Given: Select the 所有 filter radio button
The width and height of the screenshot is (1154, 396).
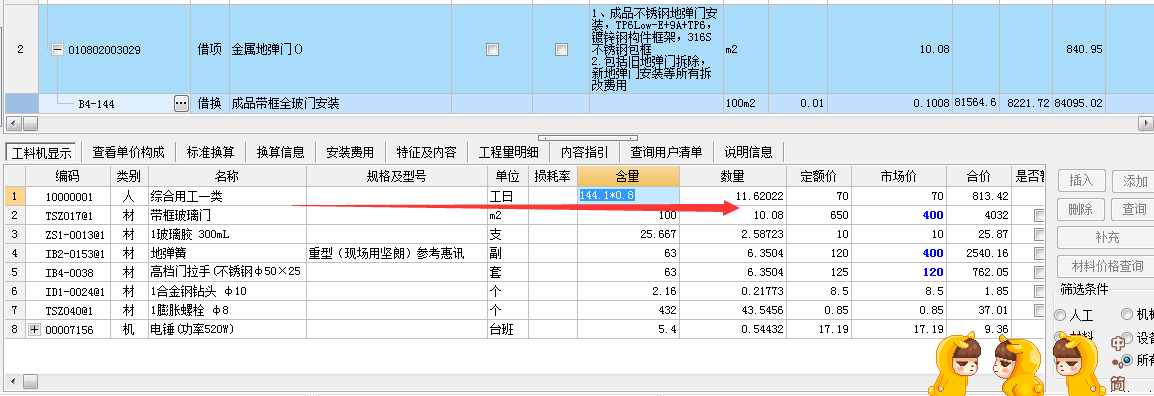Looking at the screenshot, I should pyautogui.click(x=1126, y=360).
